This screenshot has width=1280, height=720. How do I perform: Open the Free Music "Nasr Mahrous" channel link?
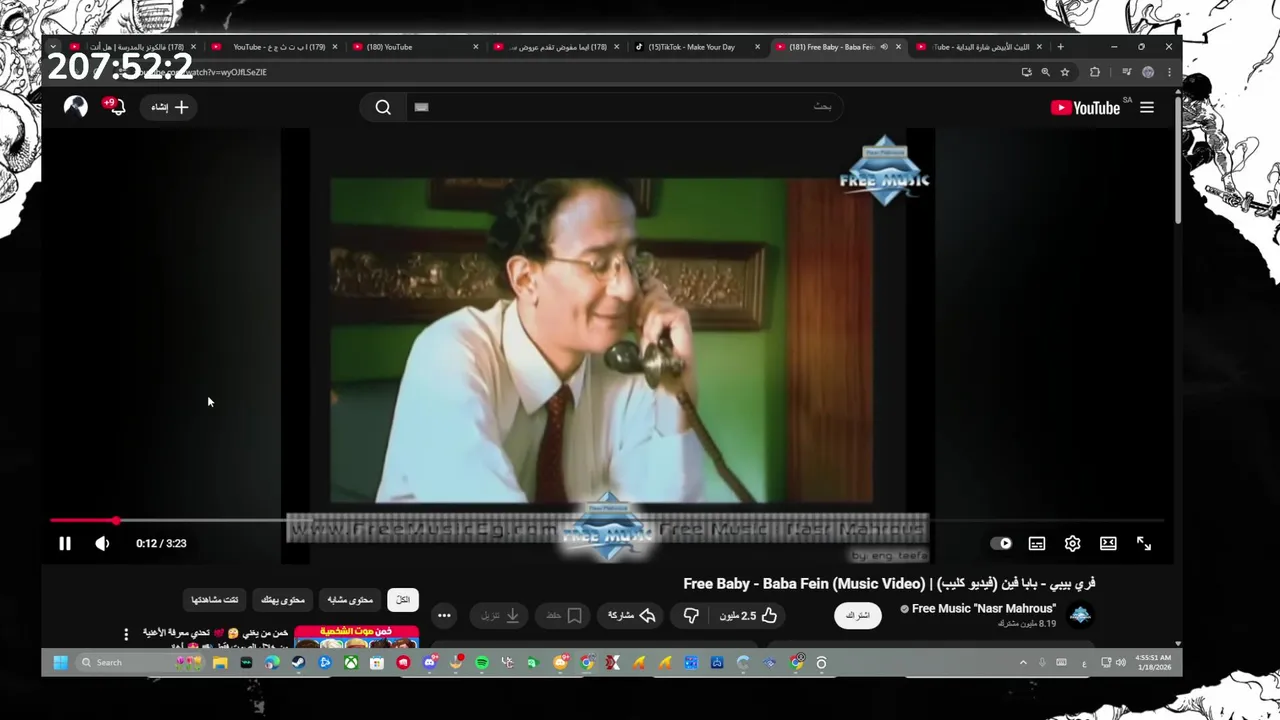click(x=983, y=609)
